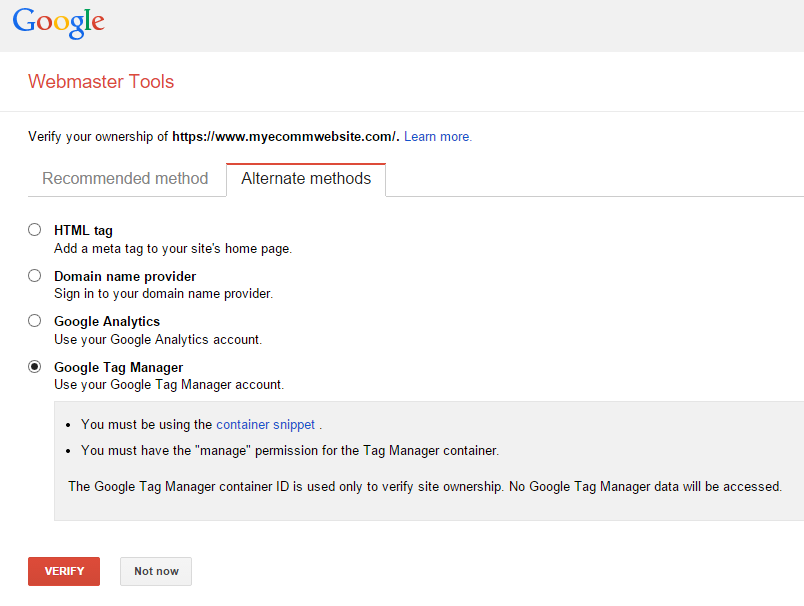The width and height of the screenshot is (804, 606).
Task: Follow the container snippet link
Action: point(265,425)
